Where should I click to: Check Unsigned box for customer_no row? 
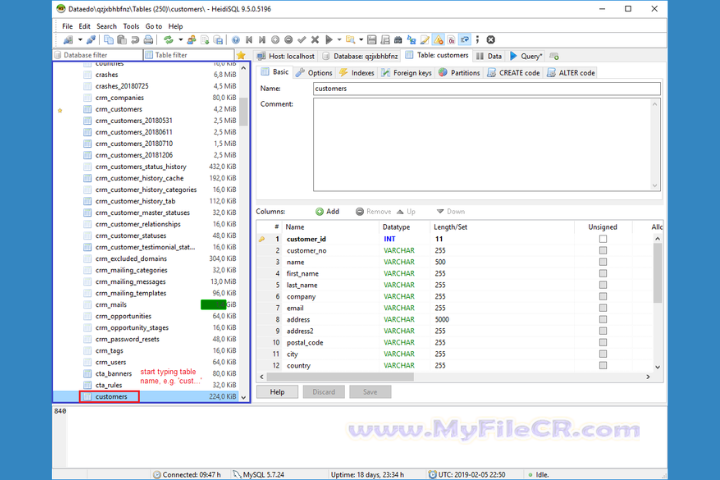coord(603,250)
